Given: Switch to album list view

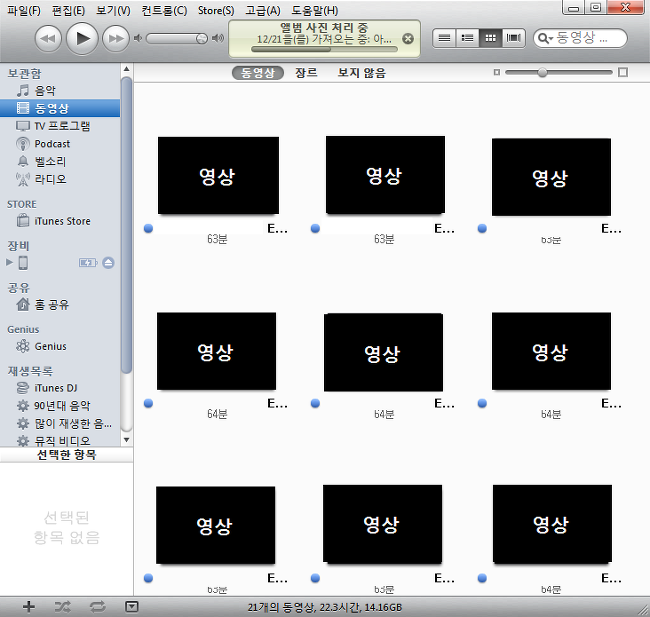Looking at the screenshot, I should click(x=467, y=38).
